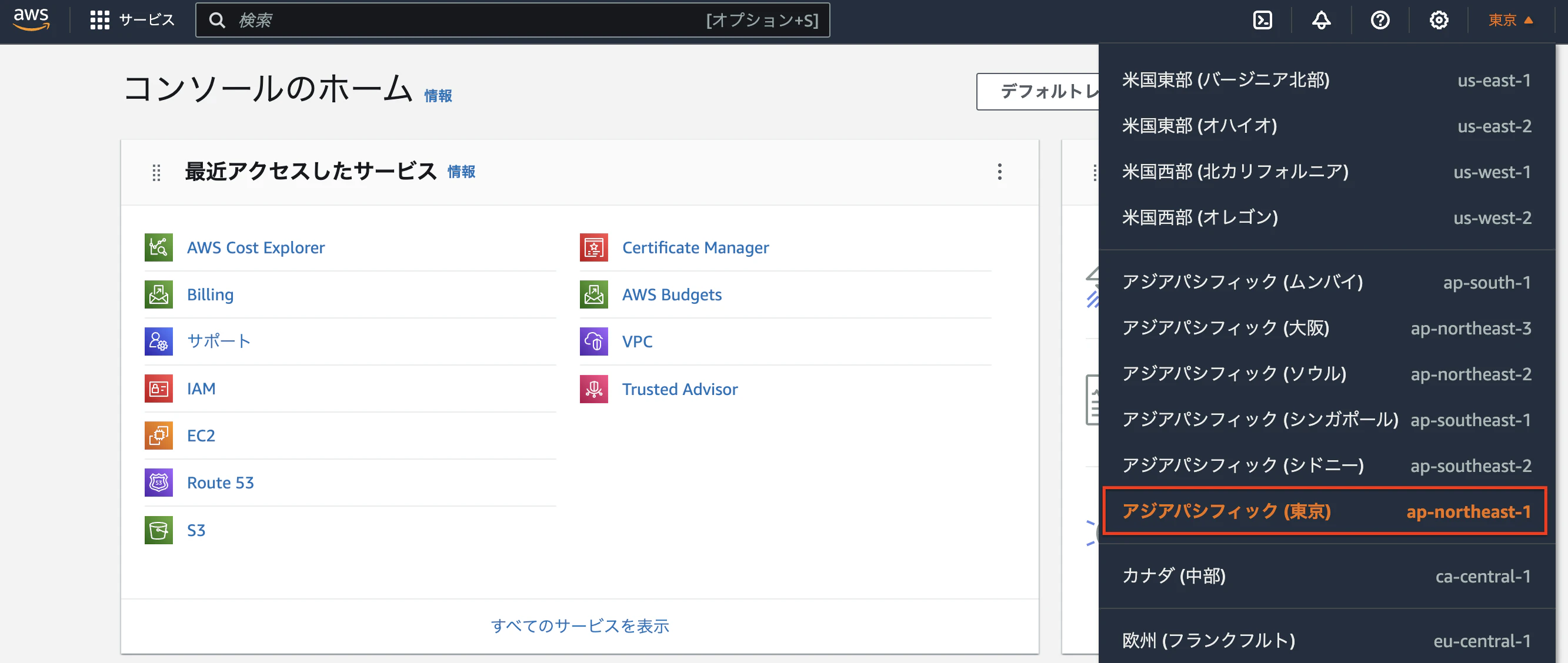Focus the 検索 search field
This screenshot has height=663, width=1568.
(512, 20)
